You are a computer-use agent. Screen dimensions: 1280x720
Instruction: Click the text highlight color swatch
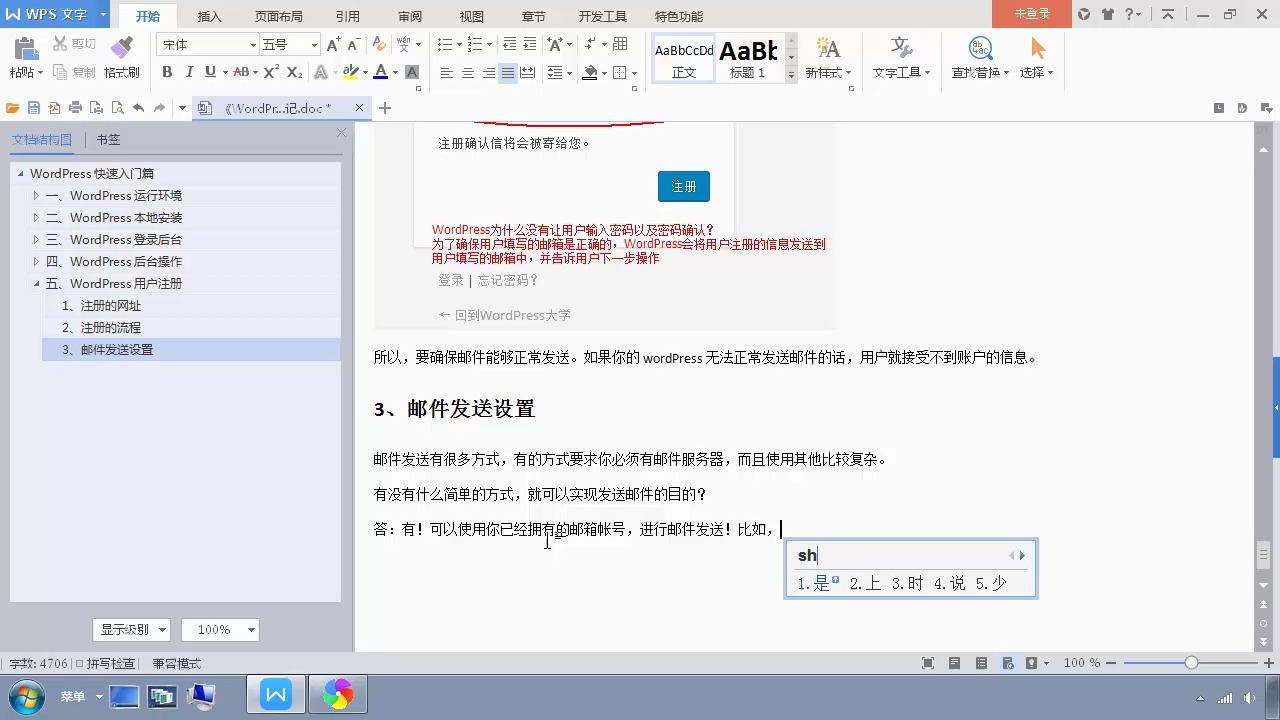(x=348, y=72)
